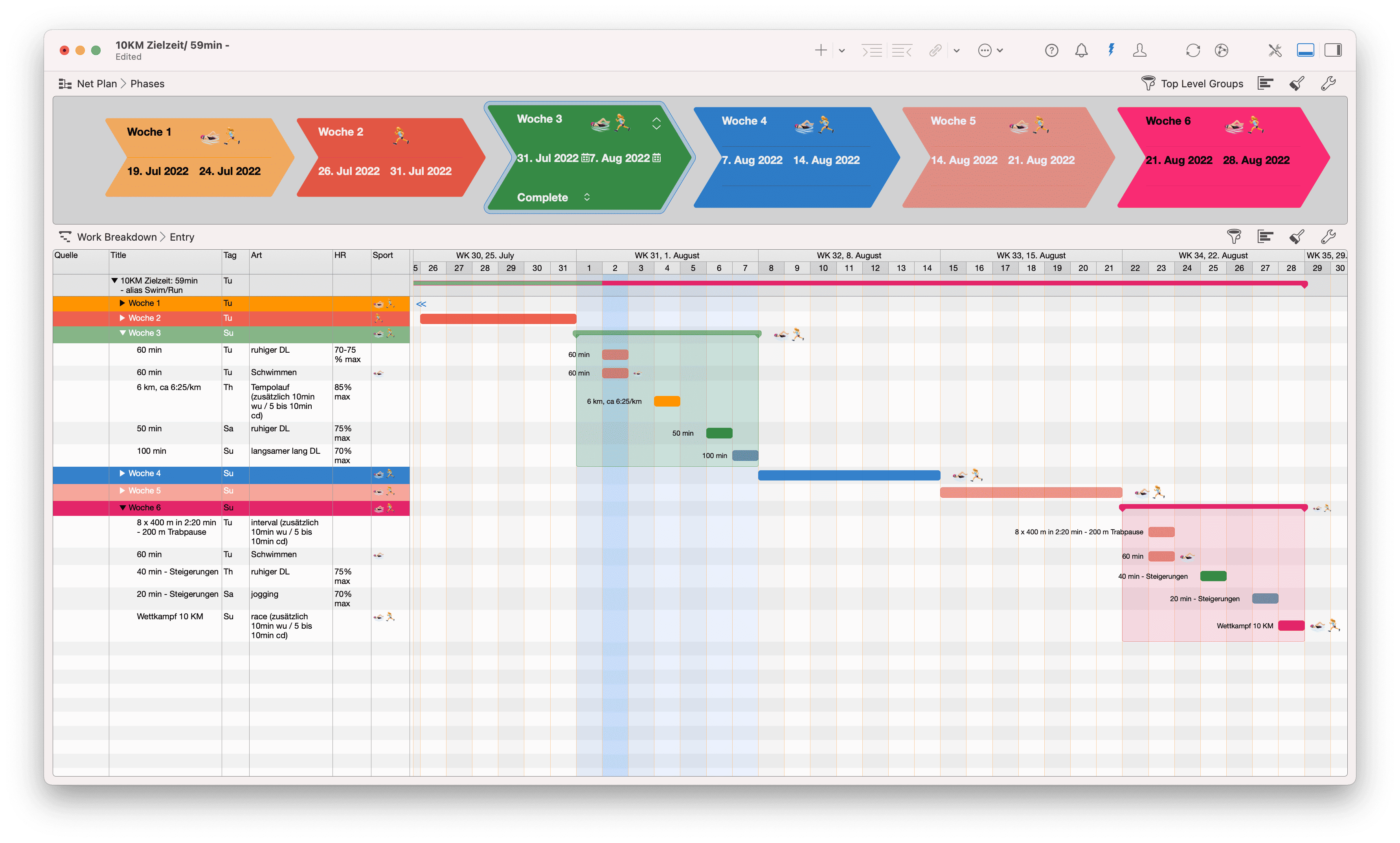Toggle the bottom panel view icon

[1305, 51]
